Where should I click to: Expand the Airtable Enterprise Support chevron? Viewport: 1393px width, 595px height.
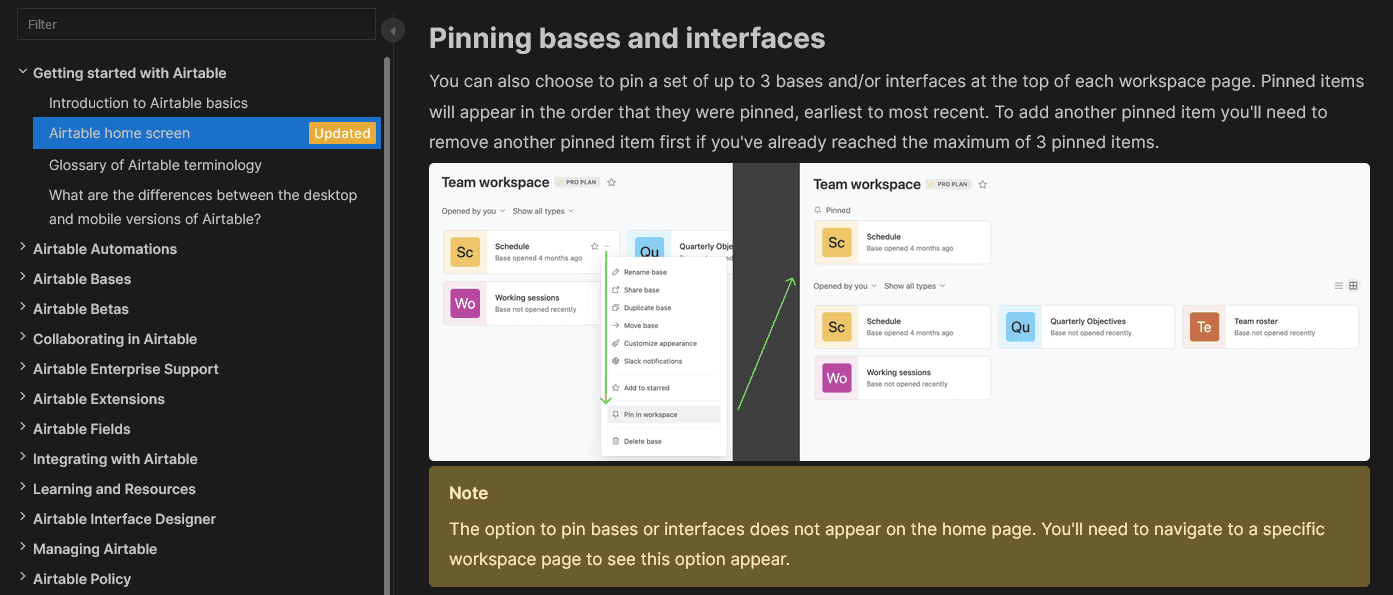23,368
